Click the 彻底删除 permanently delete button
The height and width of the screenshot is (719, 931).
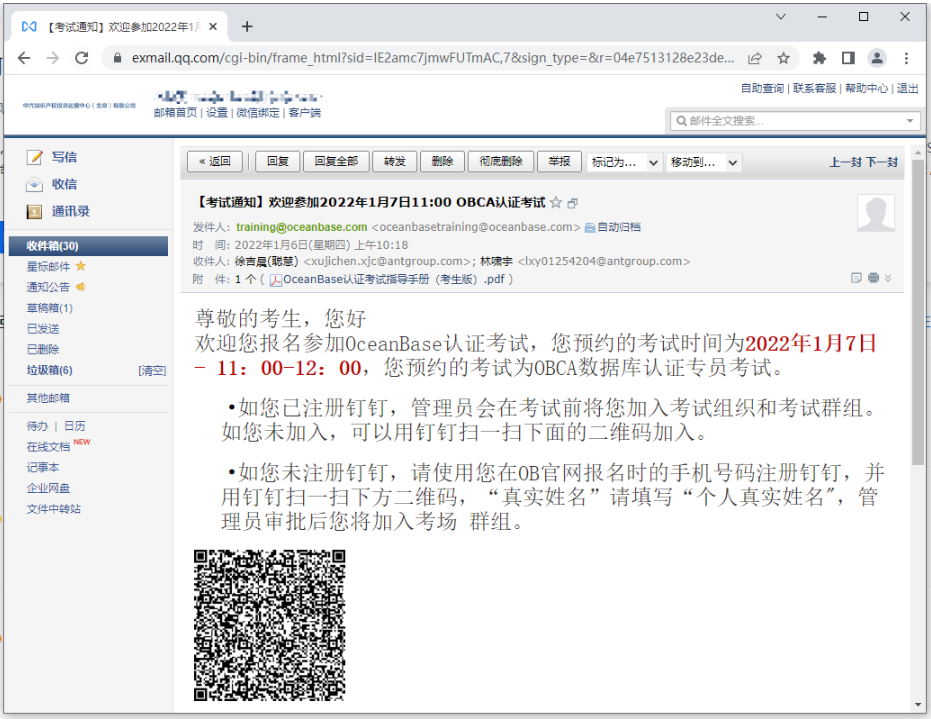click(501, 161)
